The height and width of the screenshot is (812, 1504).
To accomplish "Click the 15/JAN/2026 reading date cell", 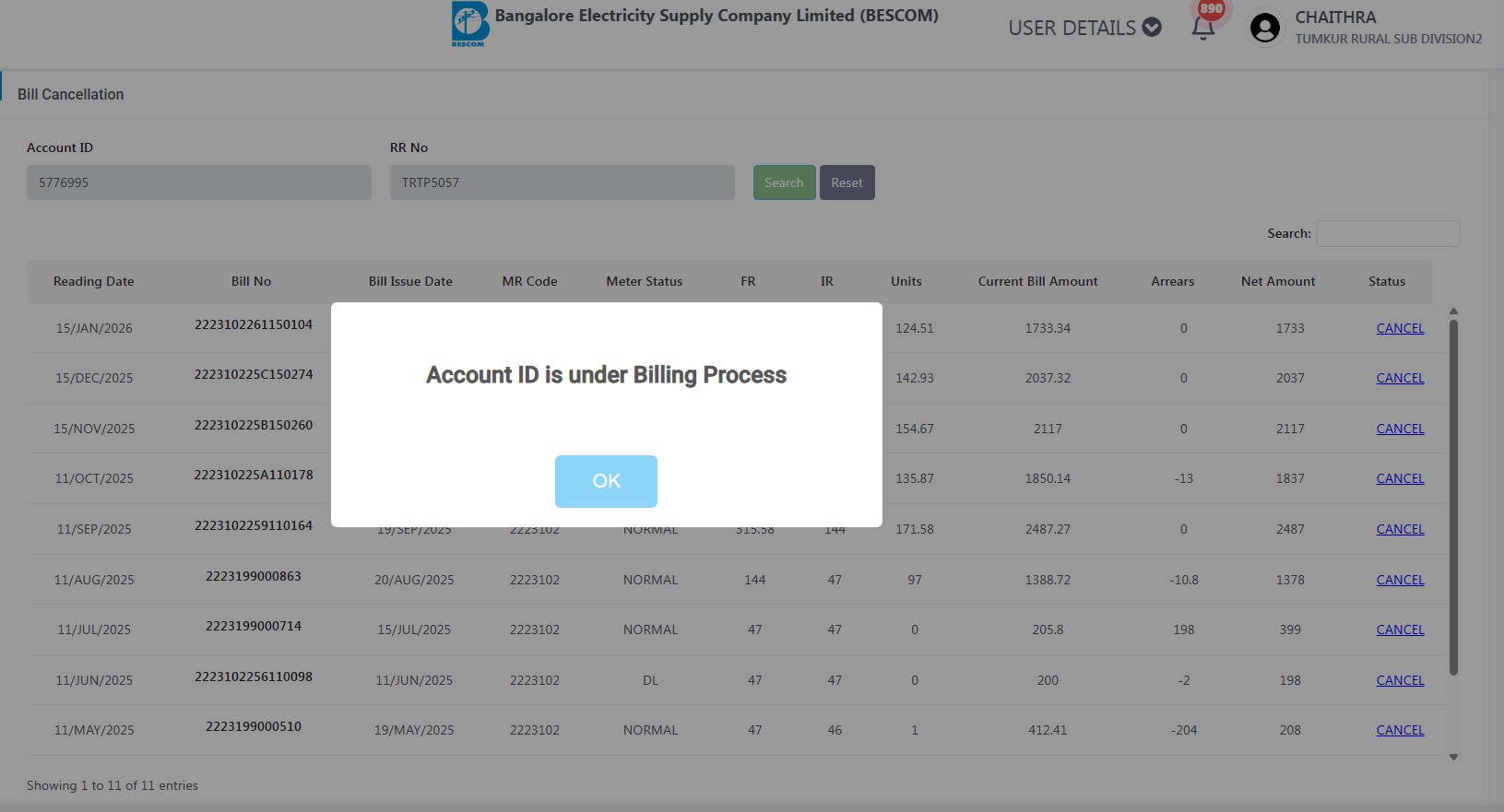I will click(94, 328).
